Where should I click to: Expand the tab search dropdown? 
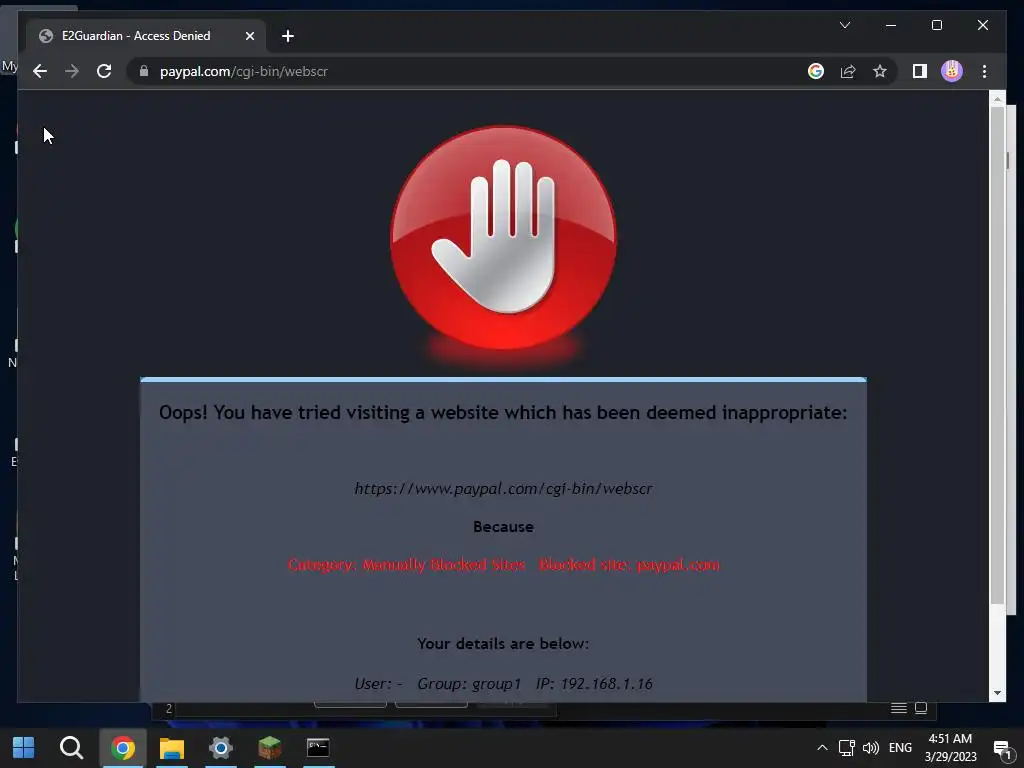click(x=844, y=25)
